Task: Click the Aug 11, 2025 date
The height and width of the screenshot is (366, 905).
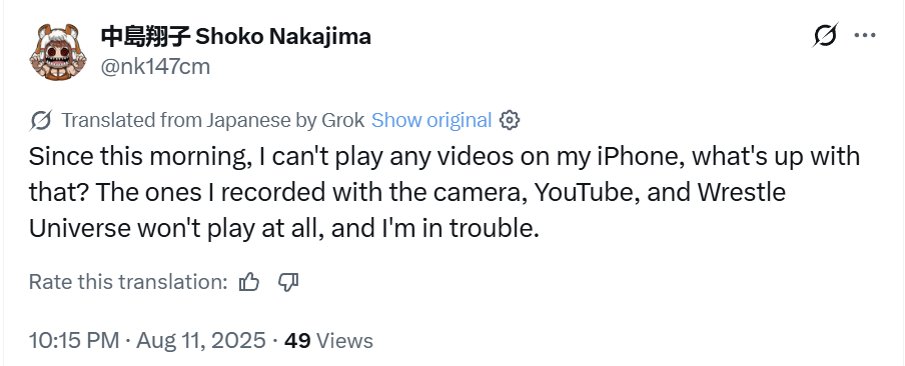Action: [201, 341]
